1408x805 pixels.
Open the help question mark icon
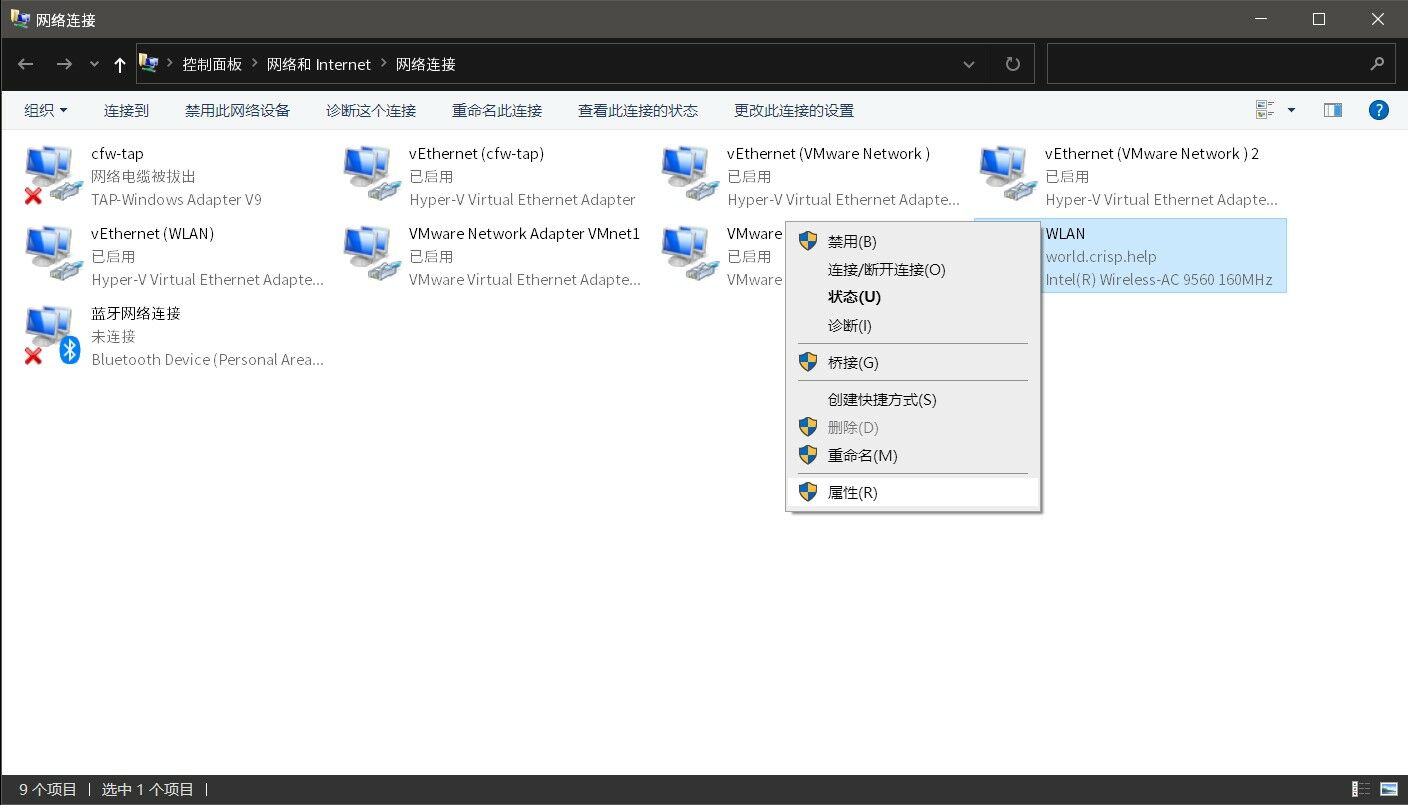tap(1378, 110)
